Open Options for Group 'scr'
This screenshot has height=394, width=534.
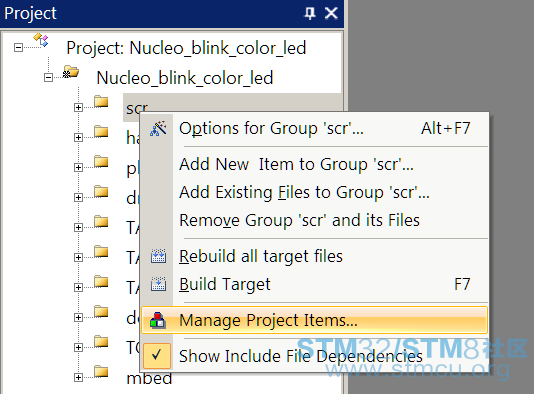[x=315, y=129]
